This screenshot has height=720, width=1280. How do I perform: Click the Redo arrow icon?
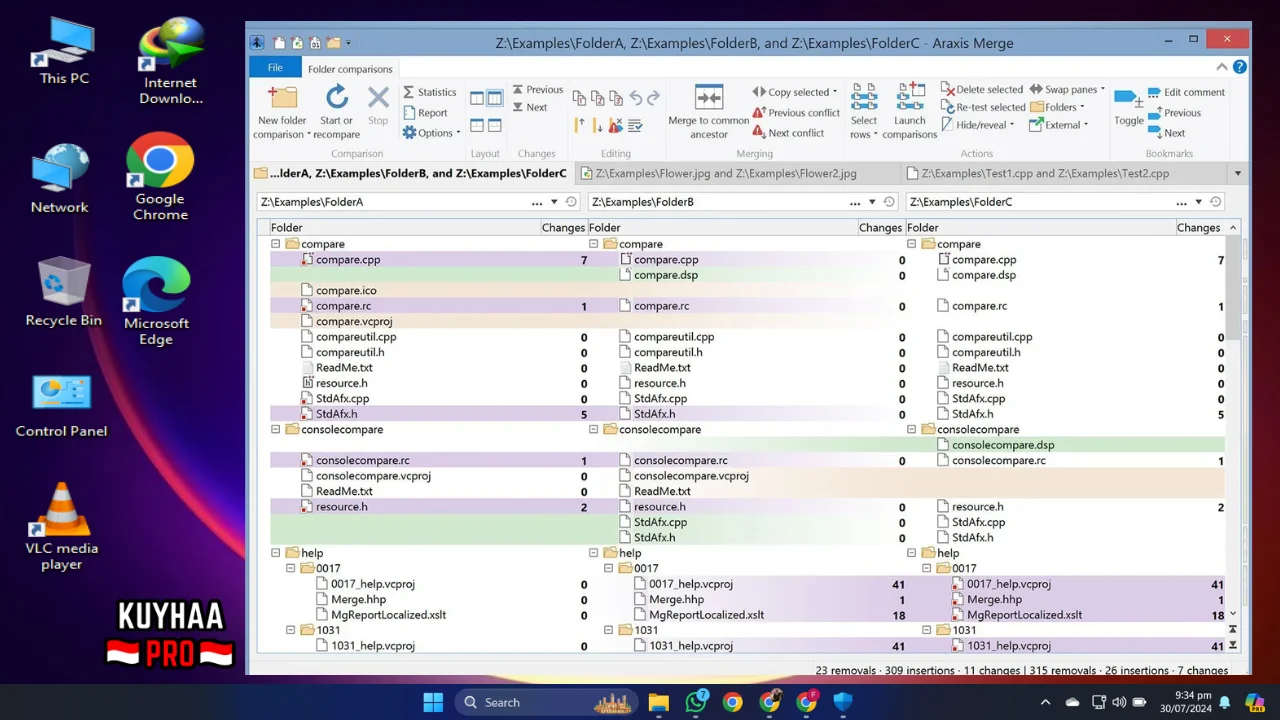click(653, 98)
